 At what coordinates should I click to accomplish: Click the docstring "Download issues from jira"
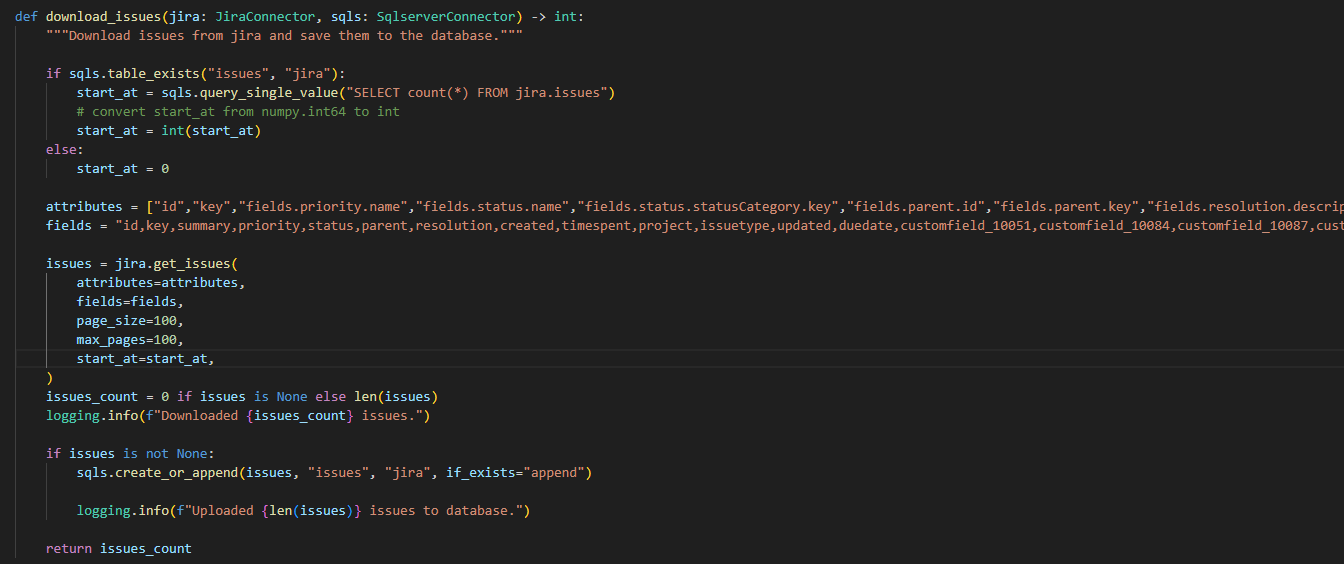pyautogui.click(x=285, y=36)
